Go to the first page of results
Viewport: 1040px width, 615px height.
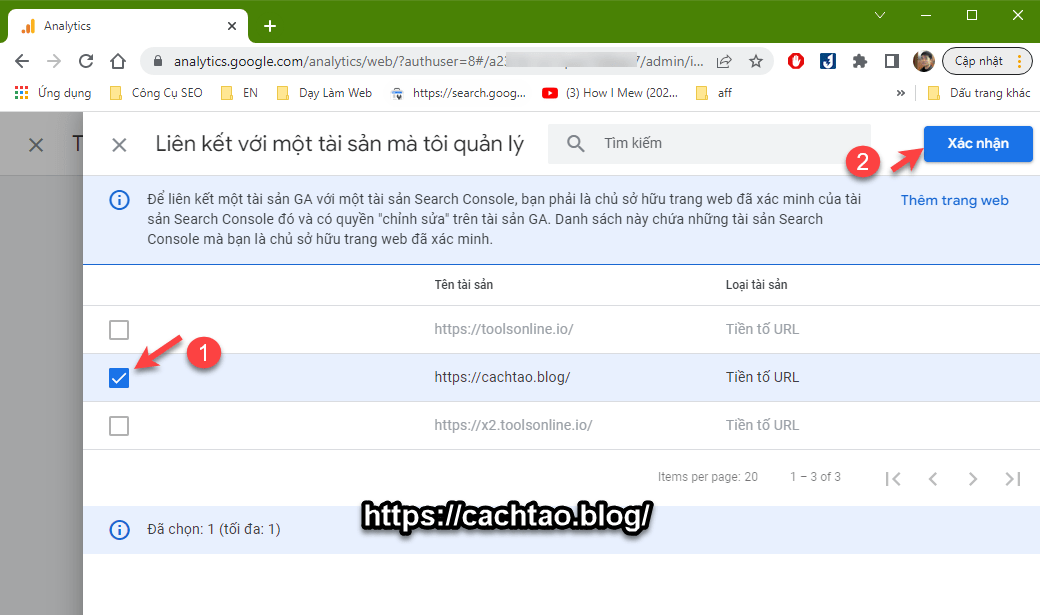click(893, 479)
